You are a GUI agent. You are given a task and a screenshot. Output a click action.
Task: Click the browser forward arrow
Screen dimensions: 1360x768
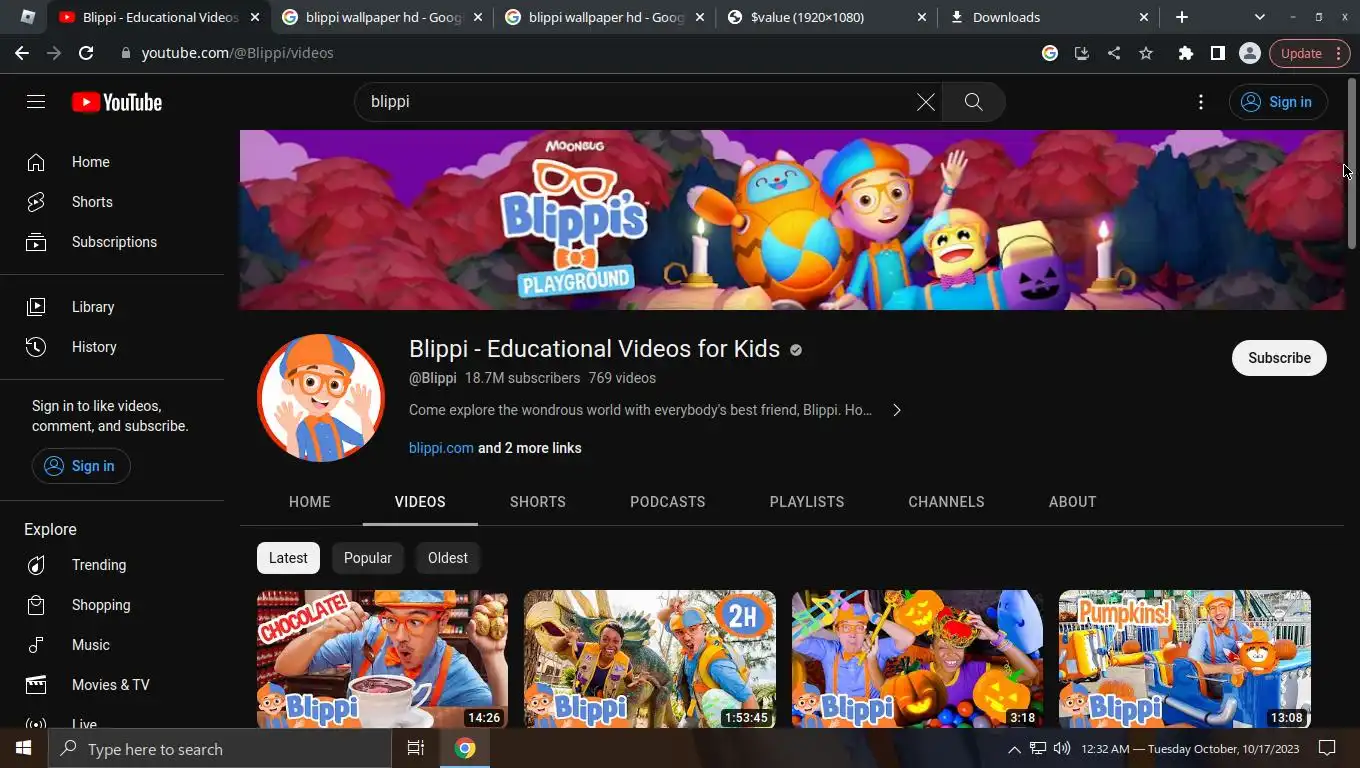pos(54,53)
